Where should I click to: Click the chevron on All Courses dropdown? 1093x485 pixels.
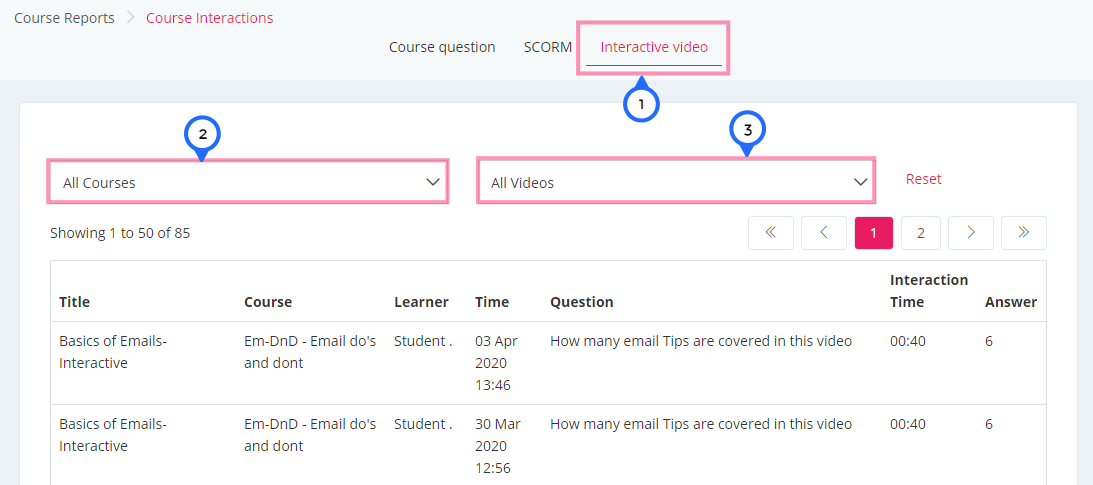pyautogui.click(x=432, y=182)
